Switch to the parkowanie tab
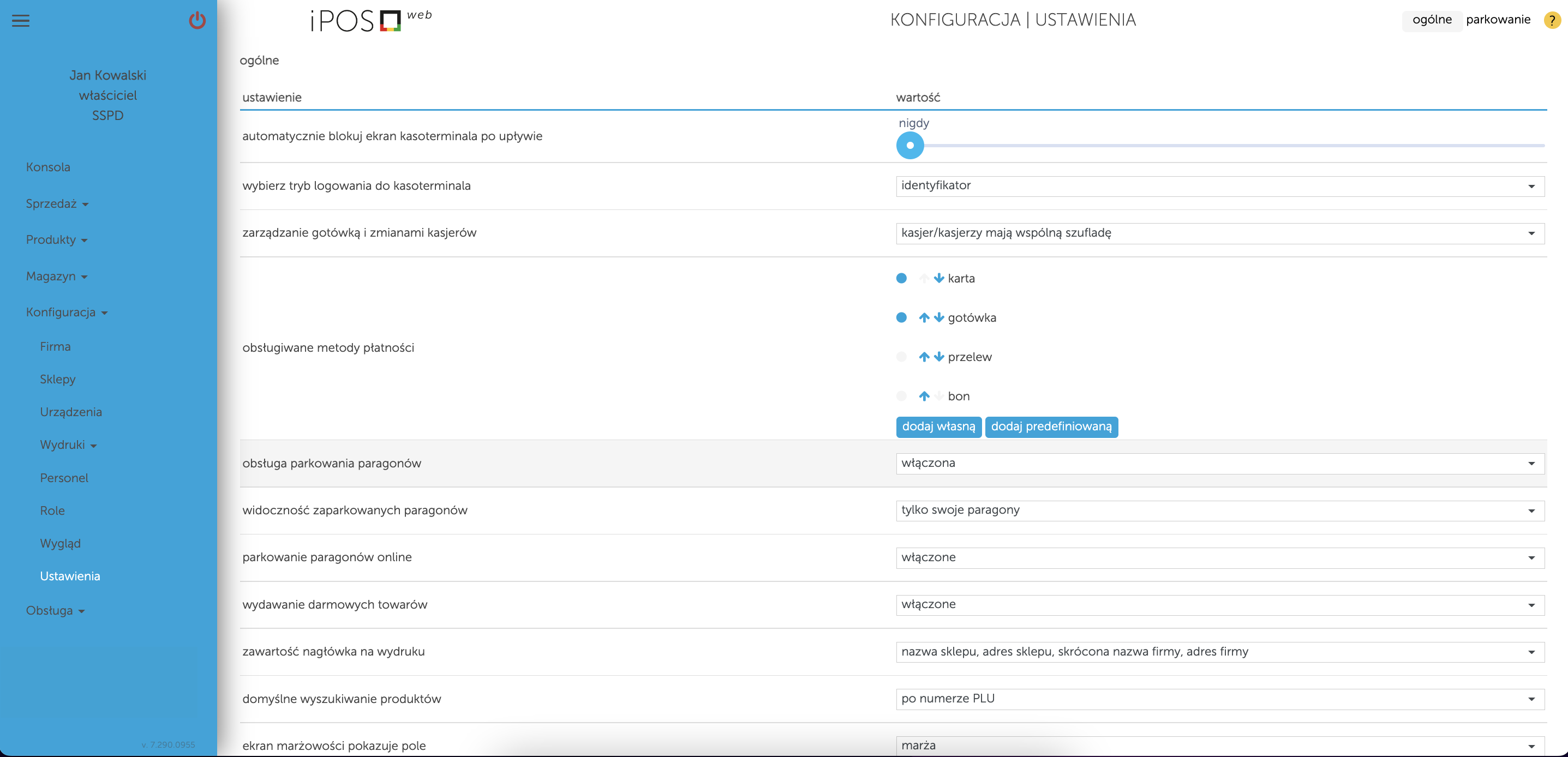This screenshot has height=757, width=1568. [x=1498, y=19]
